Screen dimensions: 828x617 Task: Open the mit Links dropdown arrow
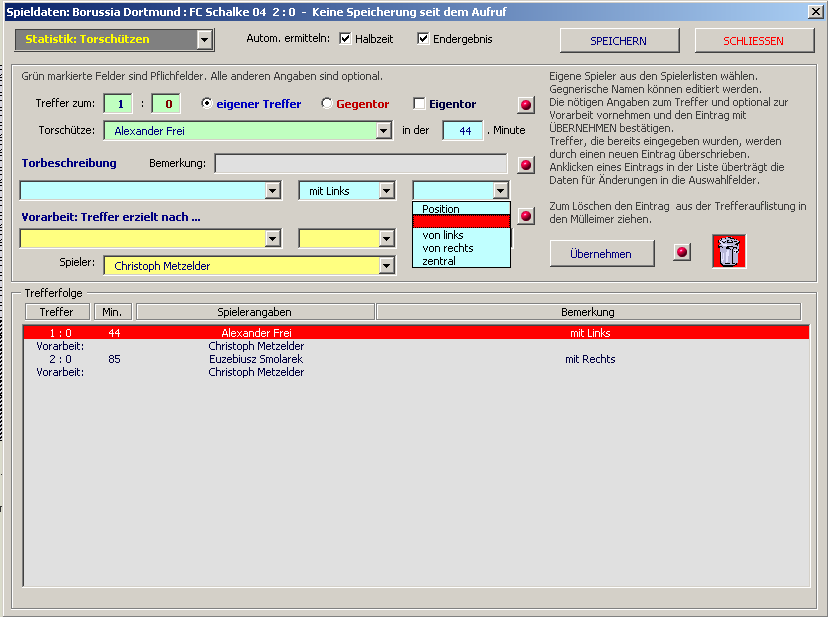click(x=387, y=191)
